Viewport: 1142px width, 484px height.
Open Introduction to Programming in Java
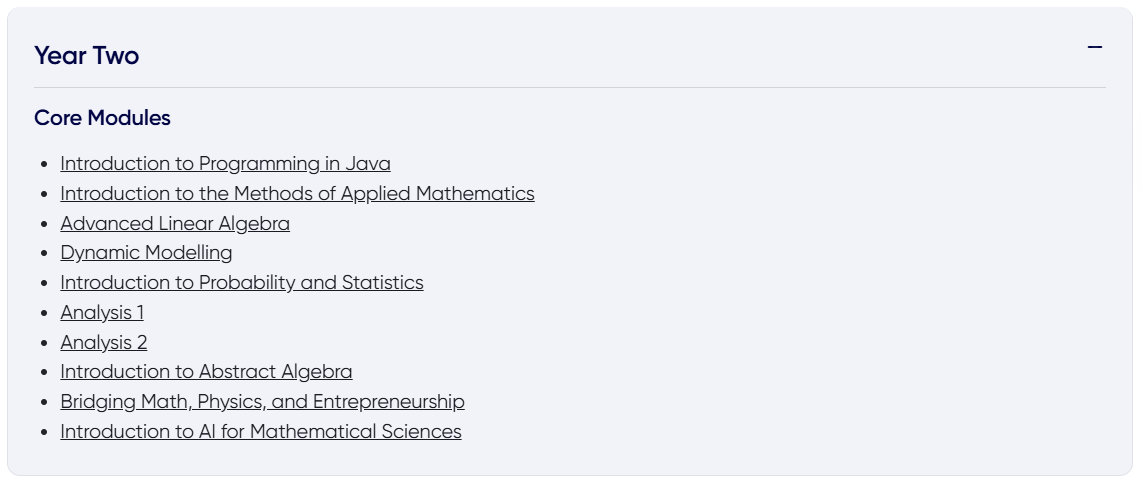(225, 164)
